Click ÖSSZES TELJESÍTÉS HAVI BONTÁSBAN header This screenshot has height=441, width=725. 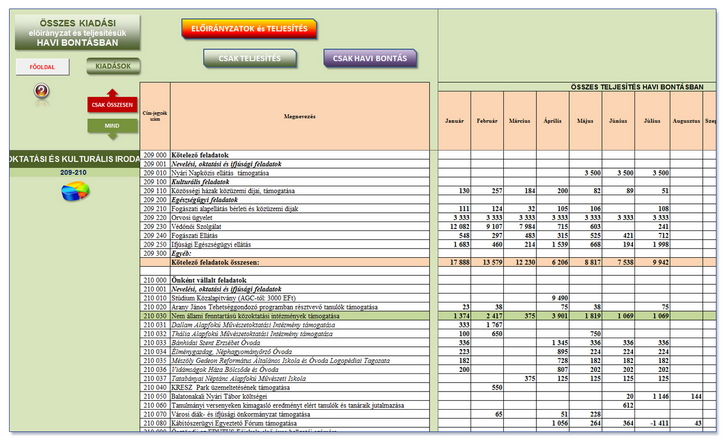pyautogui.click(x=637, y=87)
